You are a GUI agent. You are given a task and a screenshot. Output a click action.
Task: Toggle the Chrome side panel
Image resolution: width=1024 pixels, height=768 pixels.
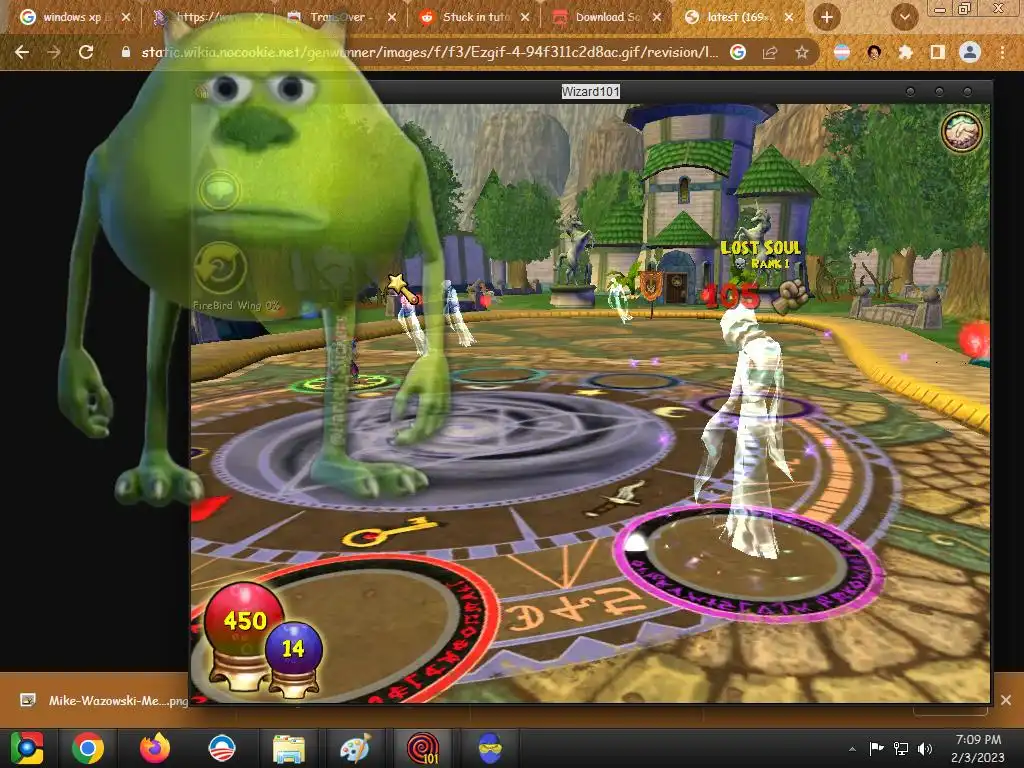click(x=937, y=52)
